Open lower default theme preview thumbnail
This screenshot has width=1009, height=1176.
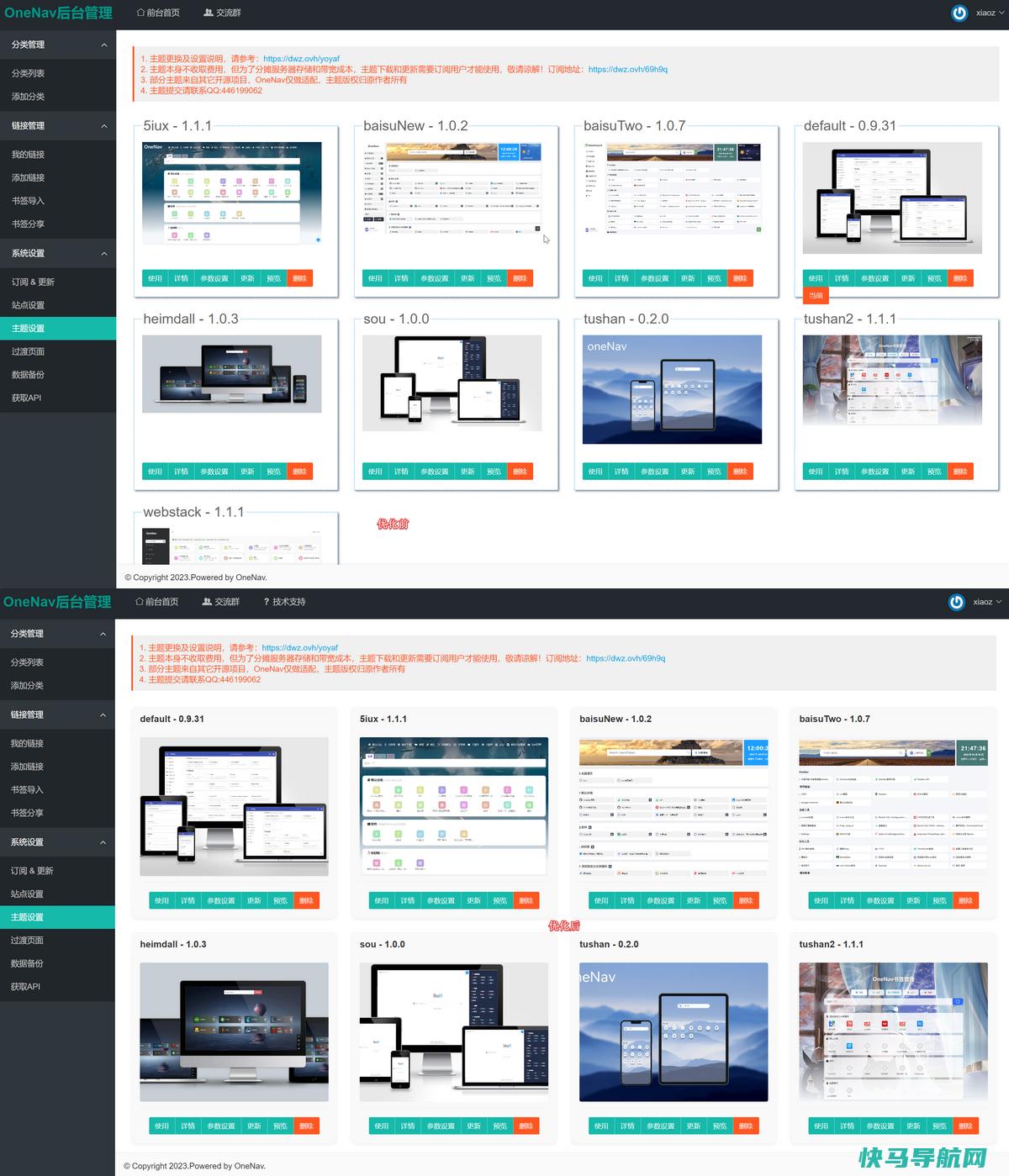pyautogui.click(x=234, y=807)
